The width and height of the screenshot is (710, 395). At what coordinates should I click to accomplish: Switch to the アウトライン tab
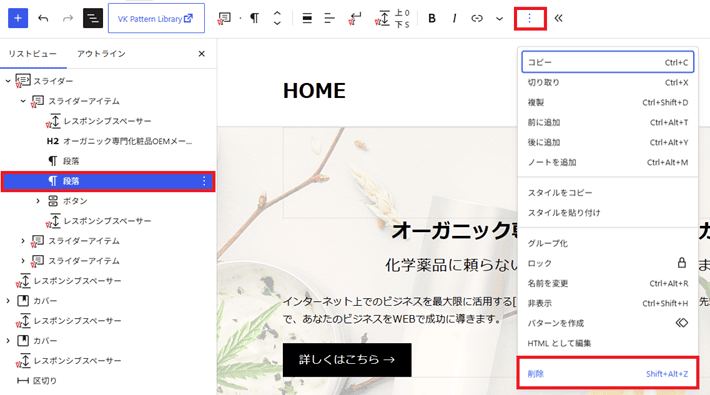[101, 54]
